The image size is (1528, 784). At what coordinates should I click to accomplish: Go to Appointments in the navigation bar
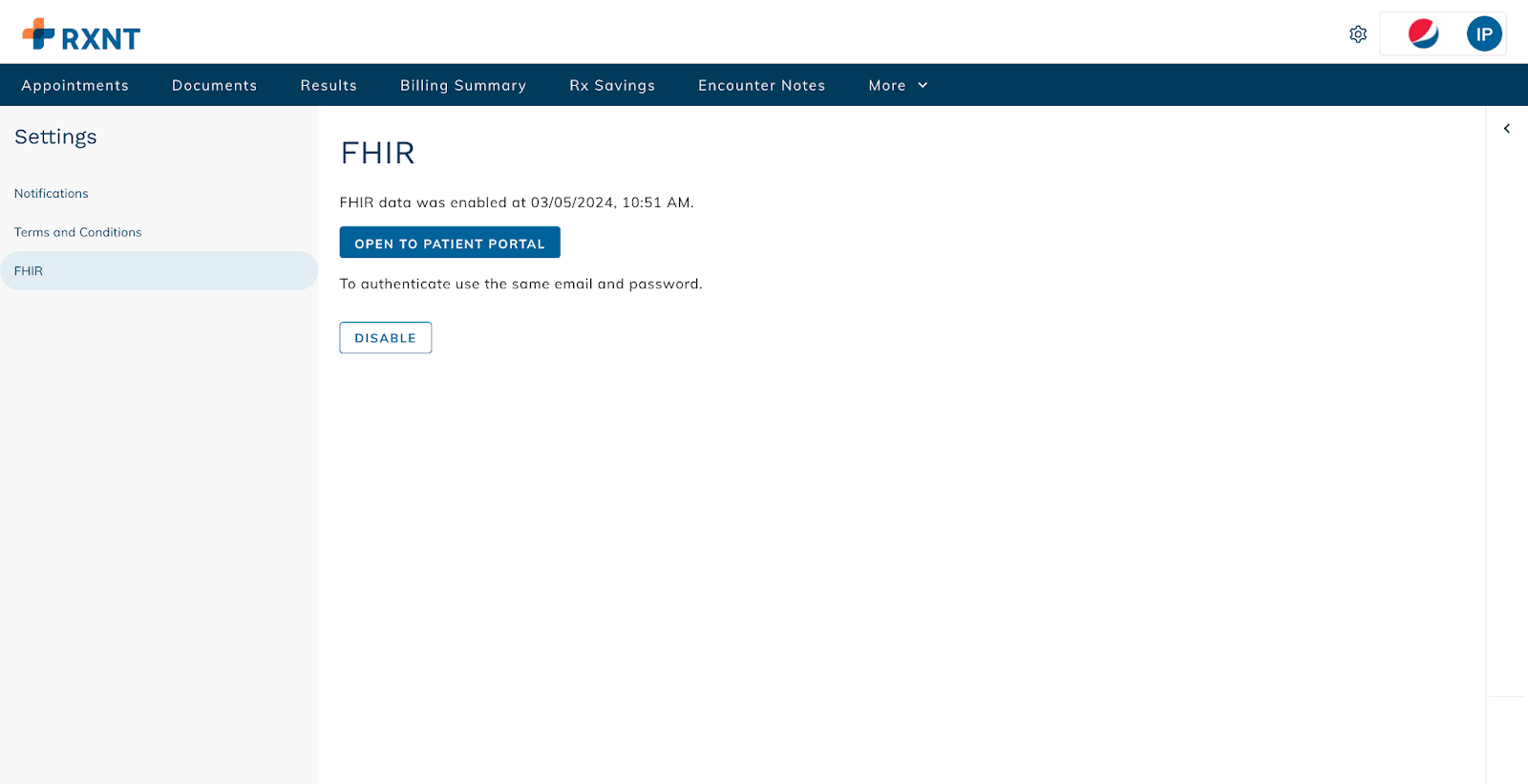(x=74, y=86)
